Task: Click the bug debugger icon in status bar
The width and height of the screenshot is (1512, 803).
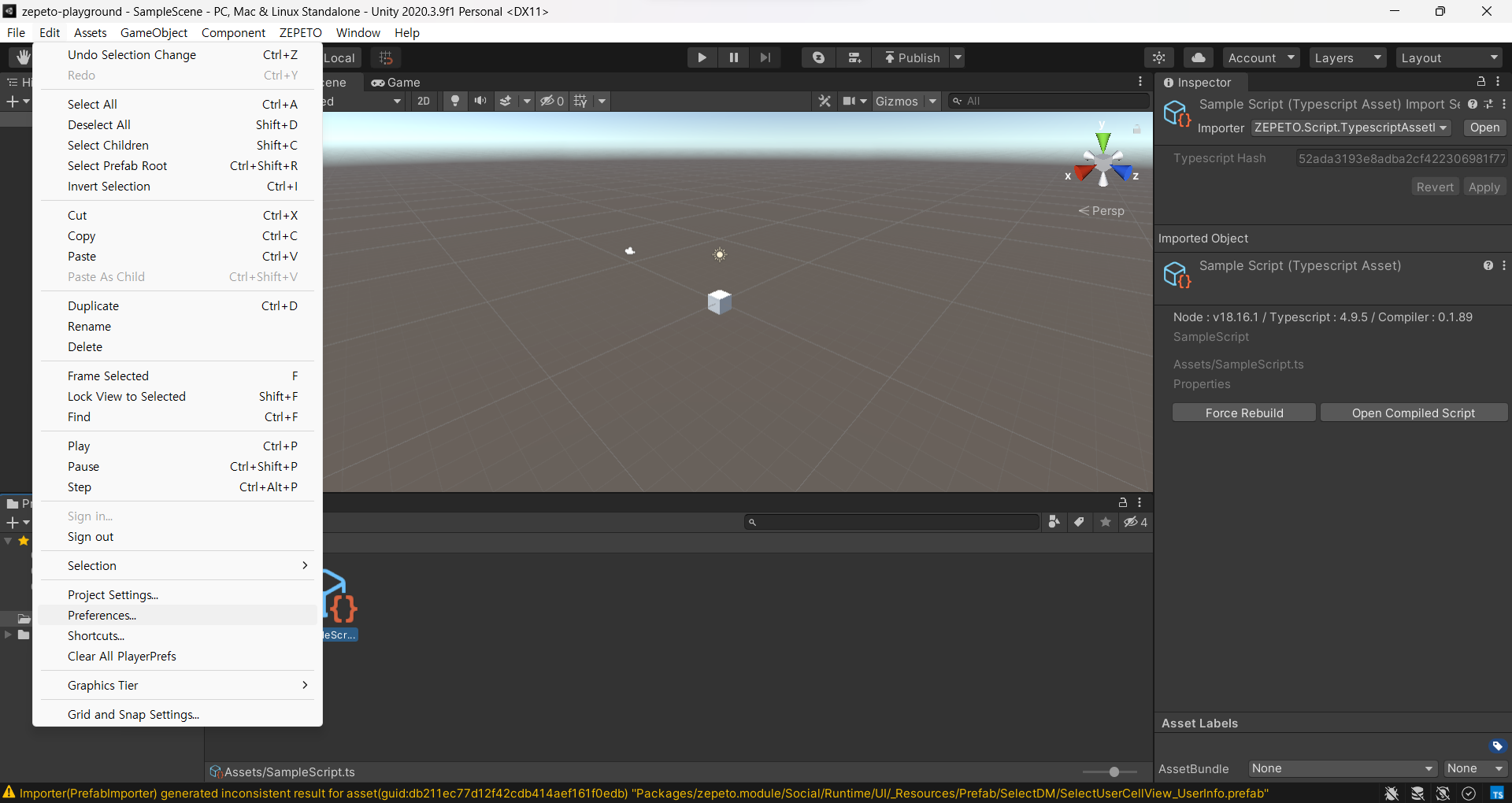Action: tap(1392, 794)
